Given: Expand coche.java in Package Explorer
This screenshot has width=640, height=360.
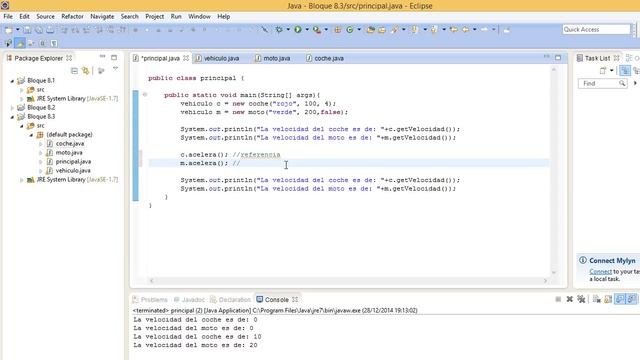Looking at the screenshot, I should [x=40, y=144].
